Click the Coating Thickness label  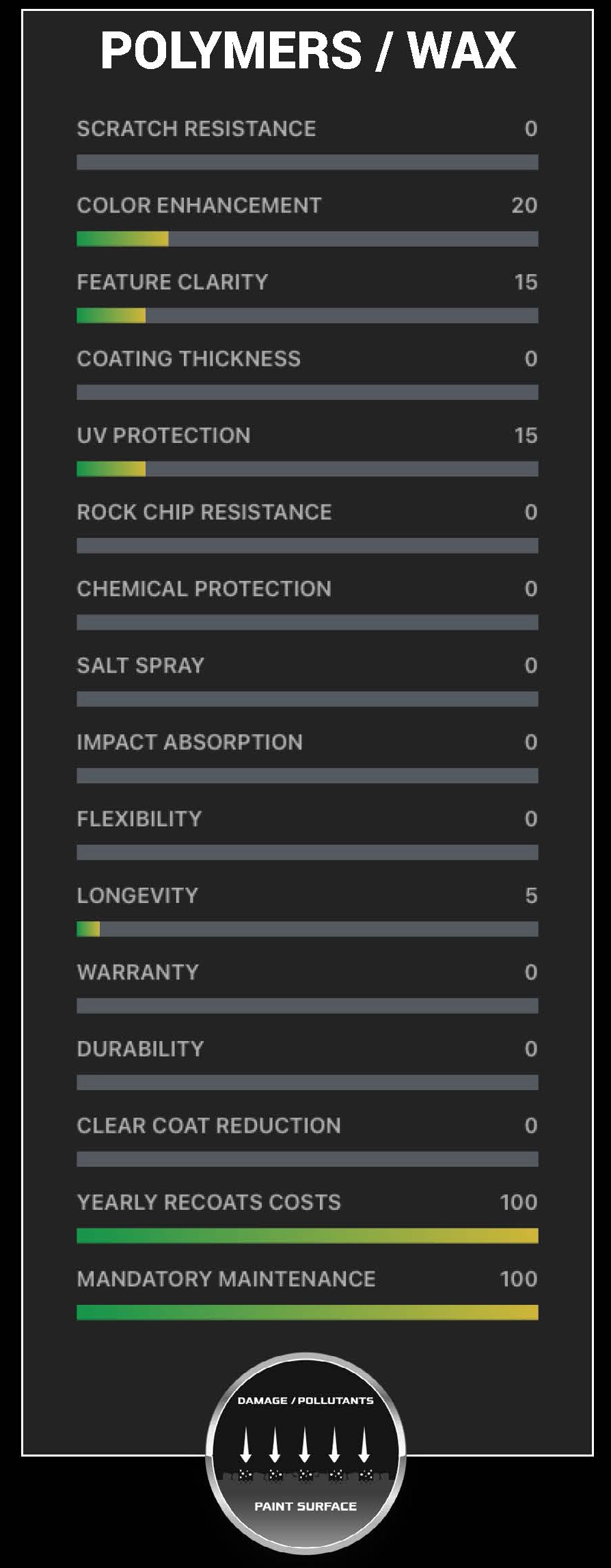(189, 359)
